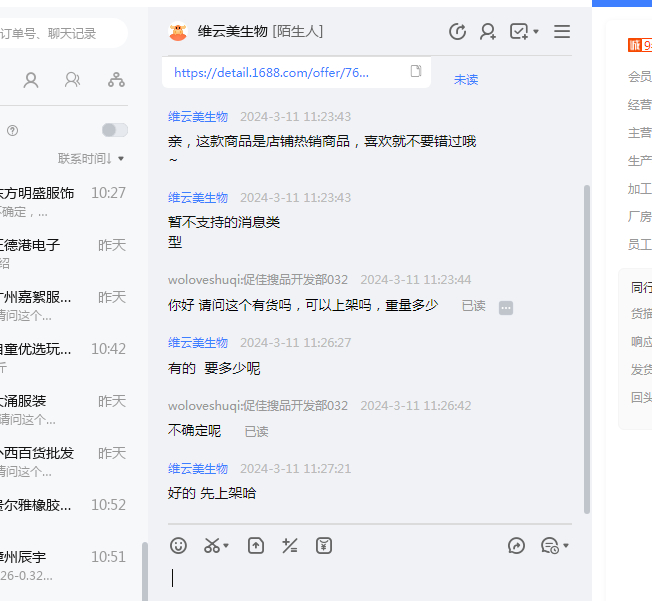Expand dropdown arrow beside scissors icon
This screenshot has height=601, width=652.
coord(227,546)
